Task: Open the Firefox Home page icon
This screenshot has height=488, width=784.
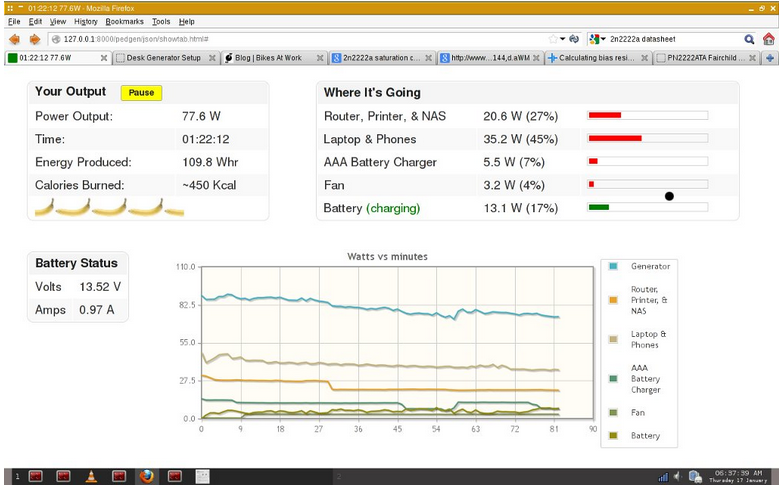Action: 768,39
